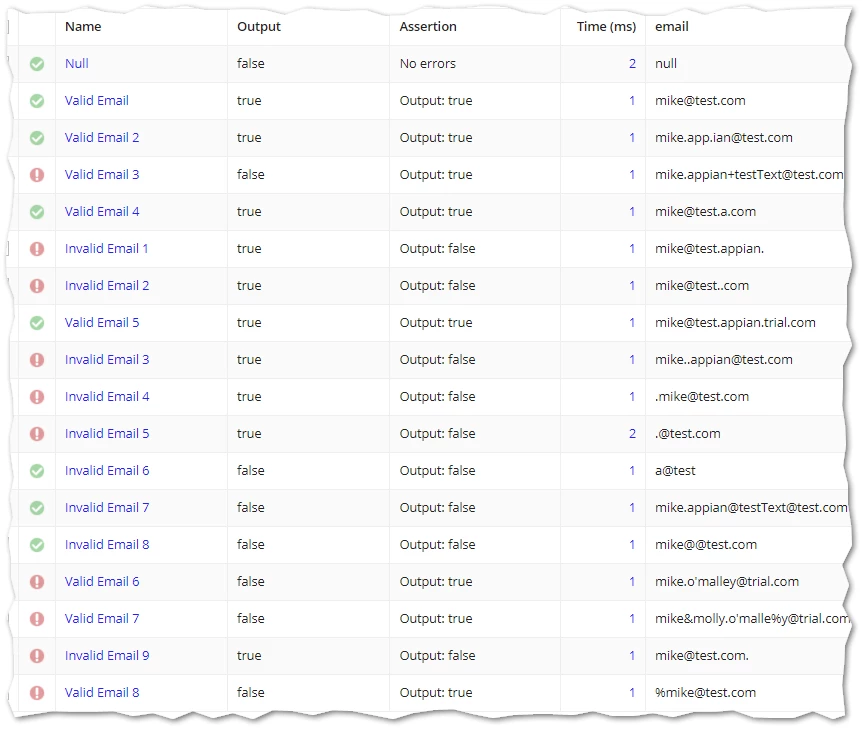
Task: Open the Valid Email 4 test case
Action: point(102,212)
